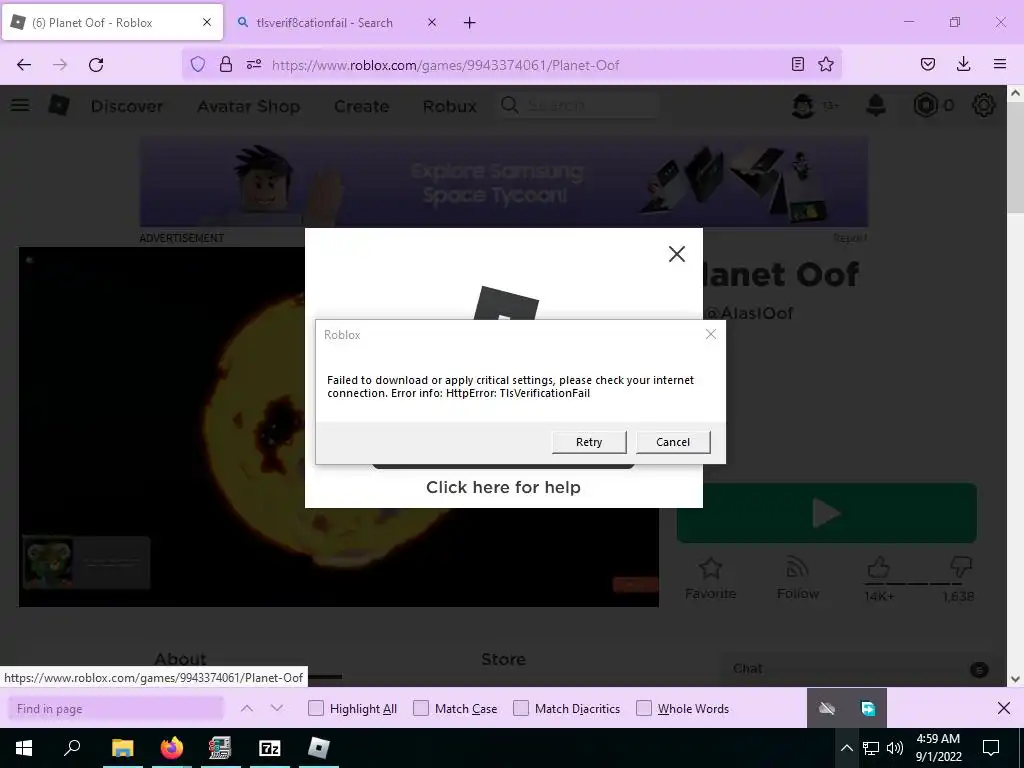Click the thumbs up like icon

(x=878, y=567)
